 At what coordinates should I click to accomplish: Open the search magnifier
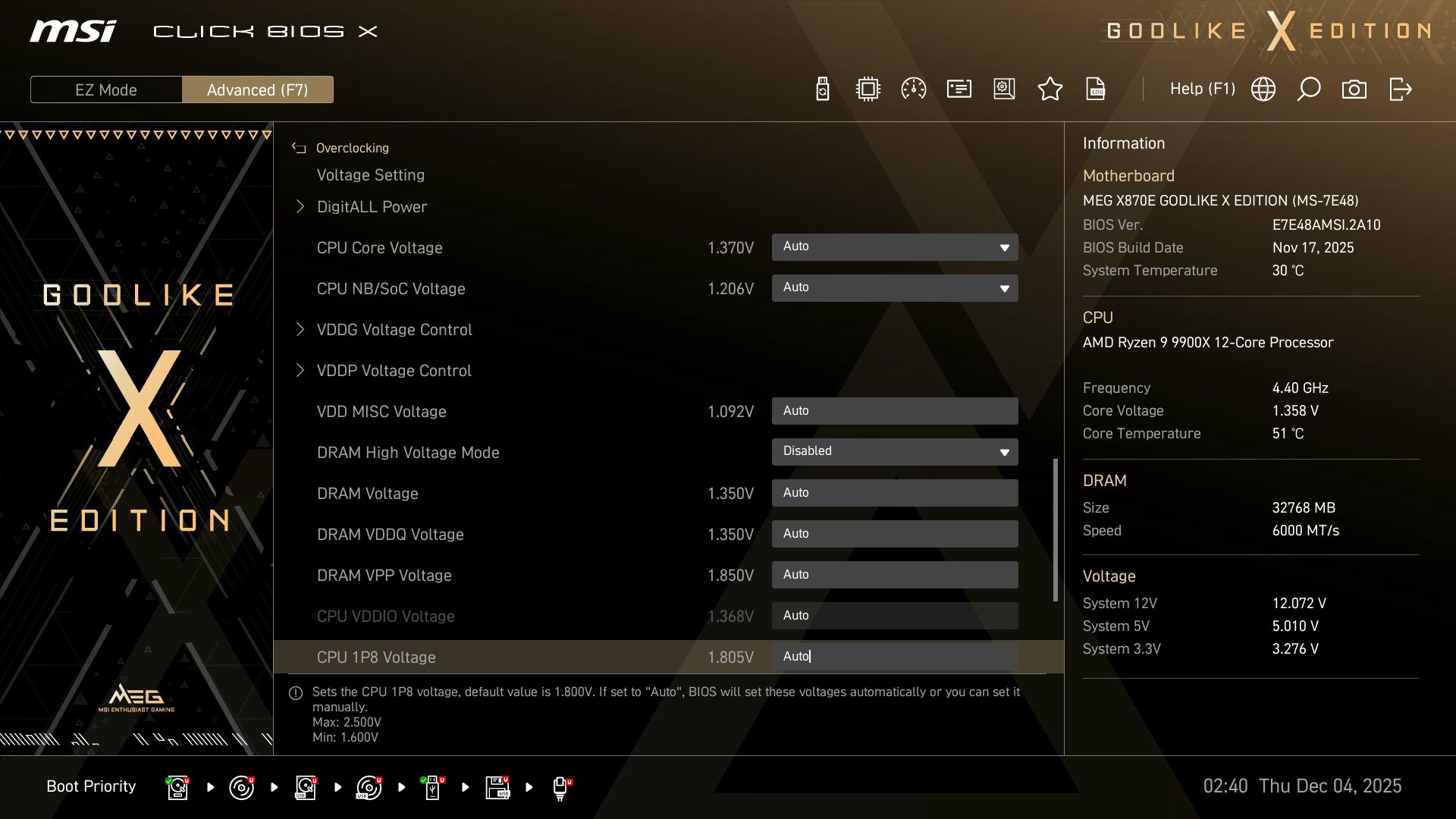click(x=1308, y=89)
